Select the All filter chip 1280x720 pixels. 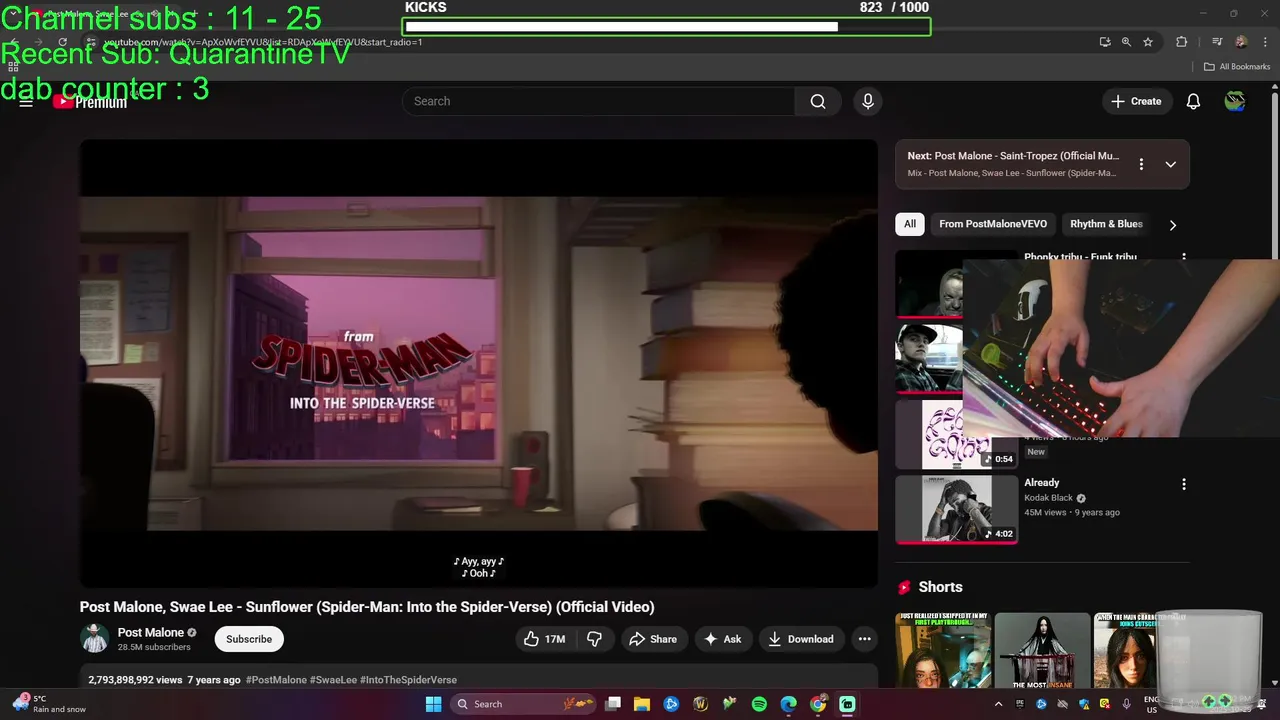pos(910,224)
